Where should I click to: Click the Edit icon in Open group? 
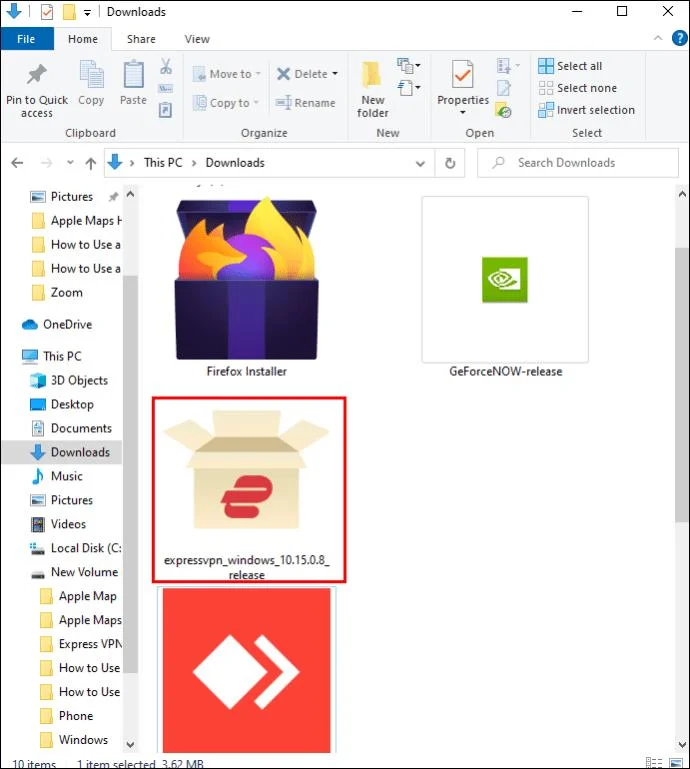[504, 88]
